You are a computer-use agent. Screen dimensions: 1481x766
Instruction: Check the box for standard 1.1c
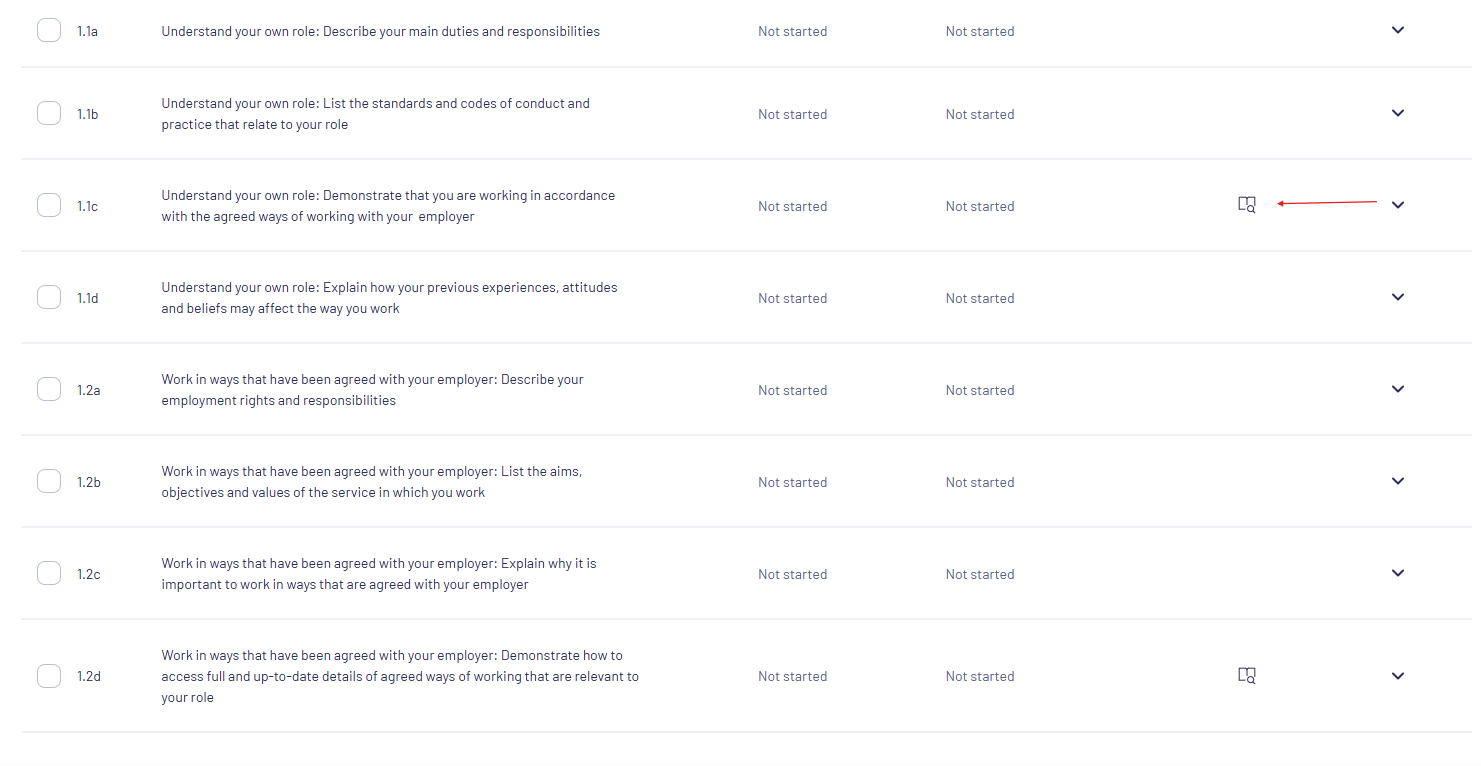click(x=49, y=206)
